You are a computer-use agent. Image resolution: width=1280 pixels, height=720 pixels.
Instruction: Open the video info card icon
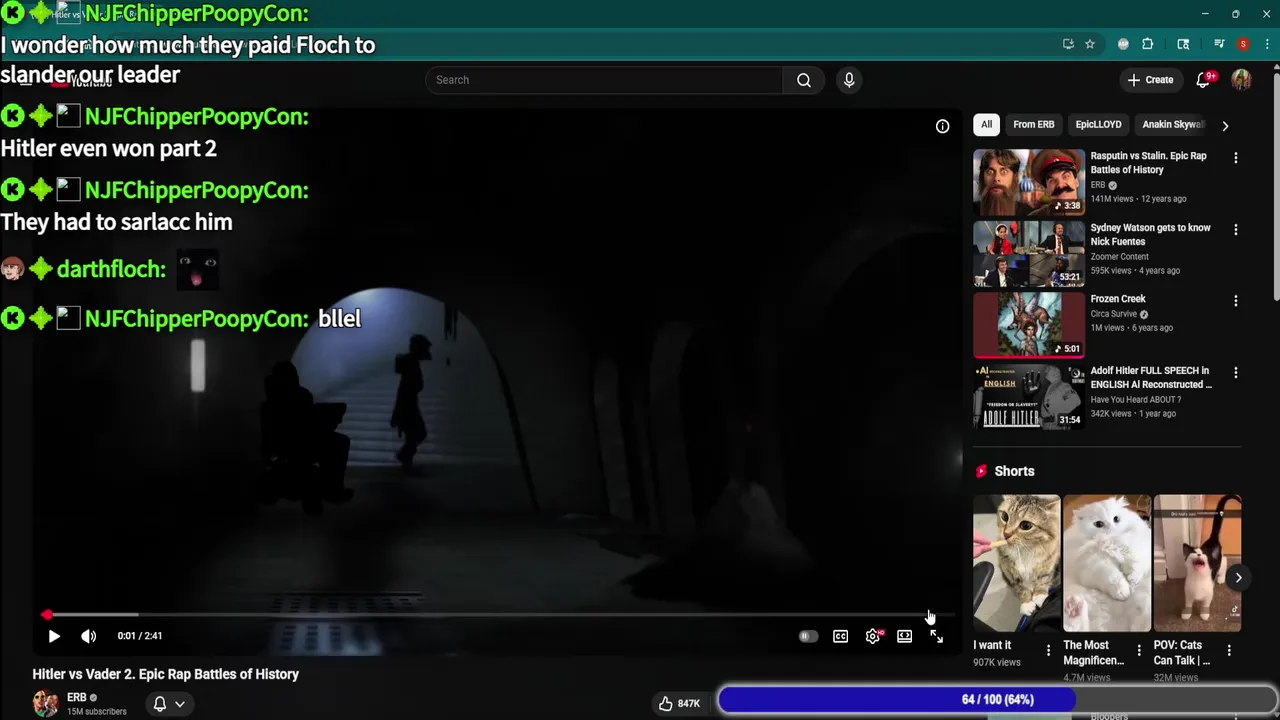click(942, 126)
